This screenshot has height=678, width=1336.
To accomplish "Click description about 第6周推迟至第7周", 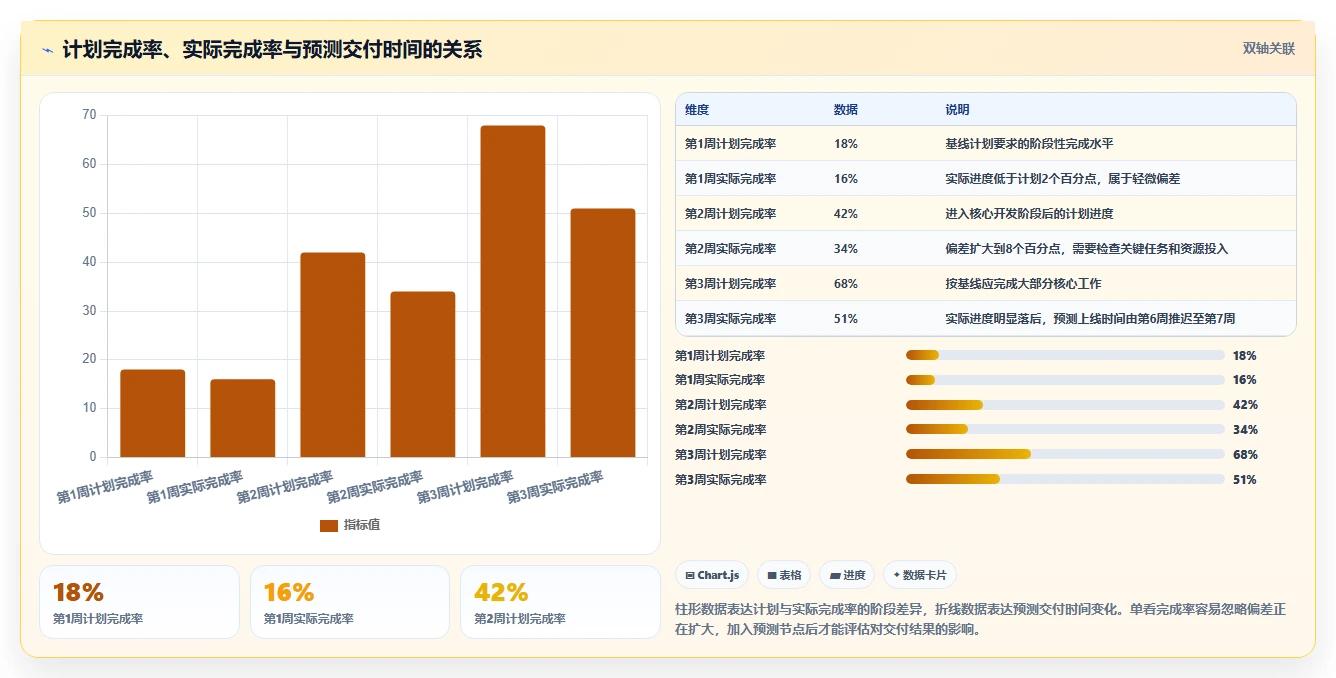I will pyautogui.click(x=1091, y=319).
